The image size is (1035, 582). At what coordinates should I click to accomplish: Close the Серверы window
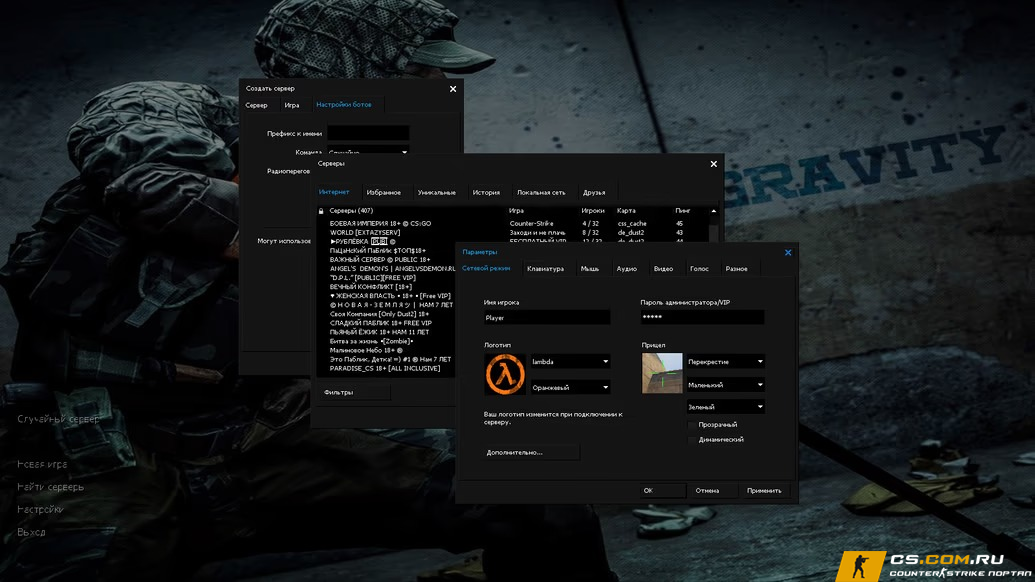(x=714, y=164)
